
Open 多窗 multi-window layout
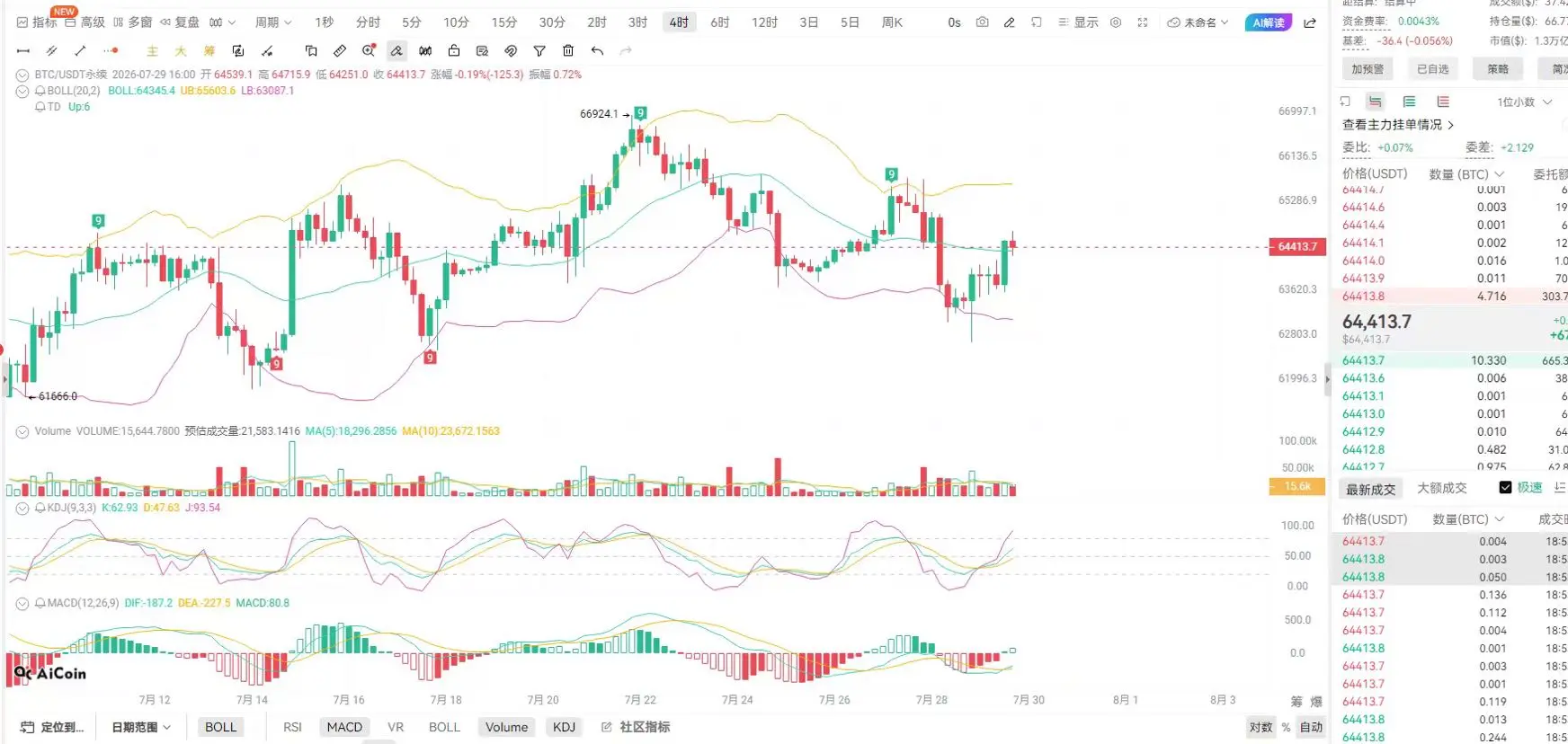[132, 22]
